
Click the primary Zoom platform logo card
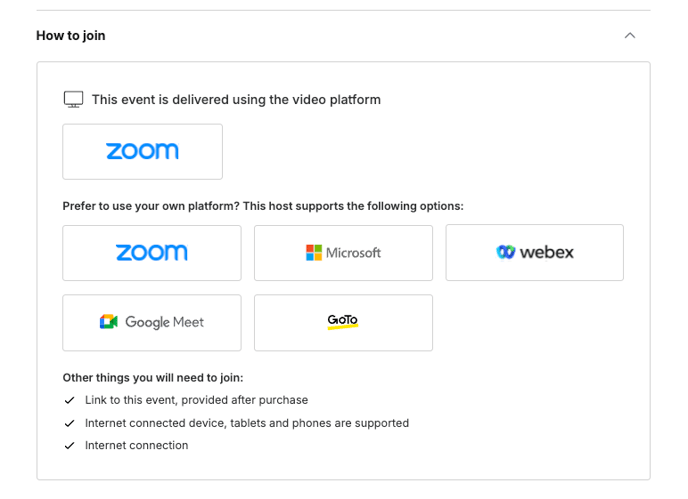click(x=143, y=151)
